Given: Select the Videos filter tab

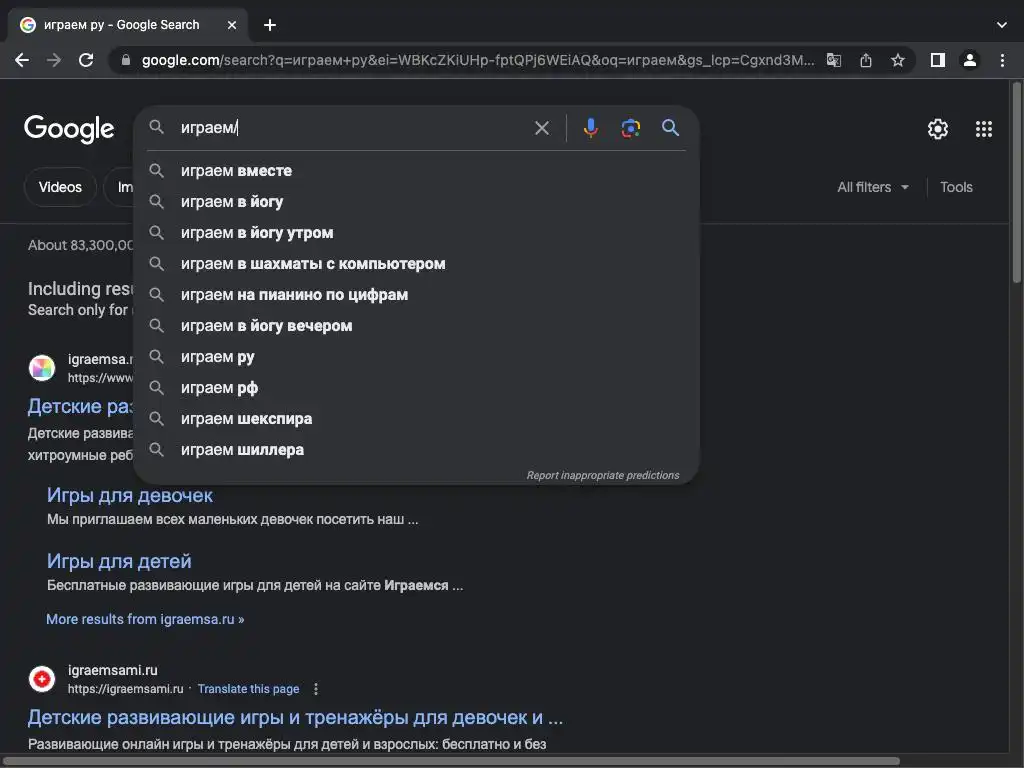Looking at the screenshot, I should click(60, 187).
